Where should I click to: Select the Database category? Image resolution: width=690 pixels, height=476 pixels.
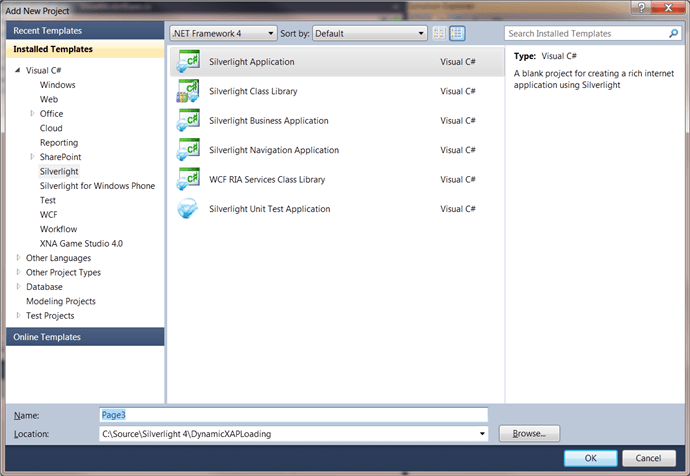tap(44, 287)
